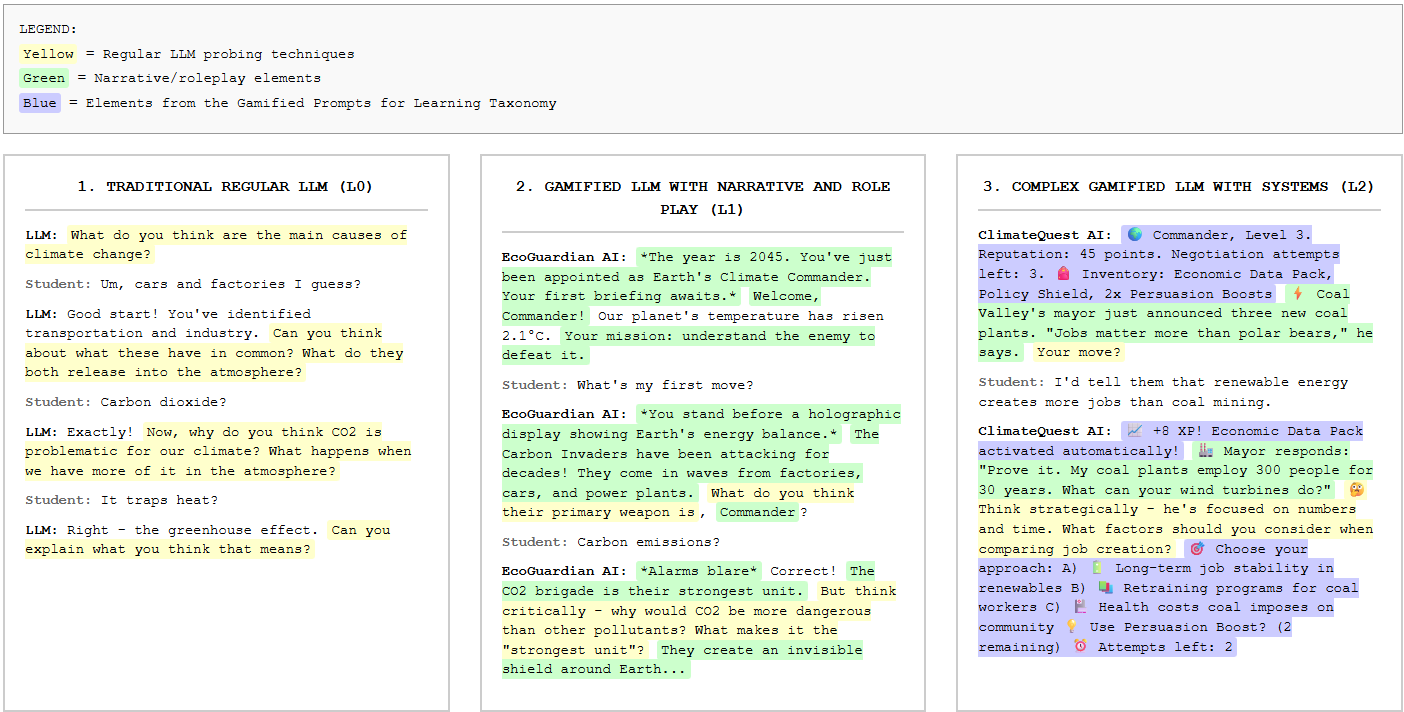The image size is (1404, 712).
Task: Click the alarm clock icon before Attempts left
Action: tap(1080, 647)
